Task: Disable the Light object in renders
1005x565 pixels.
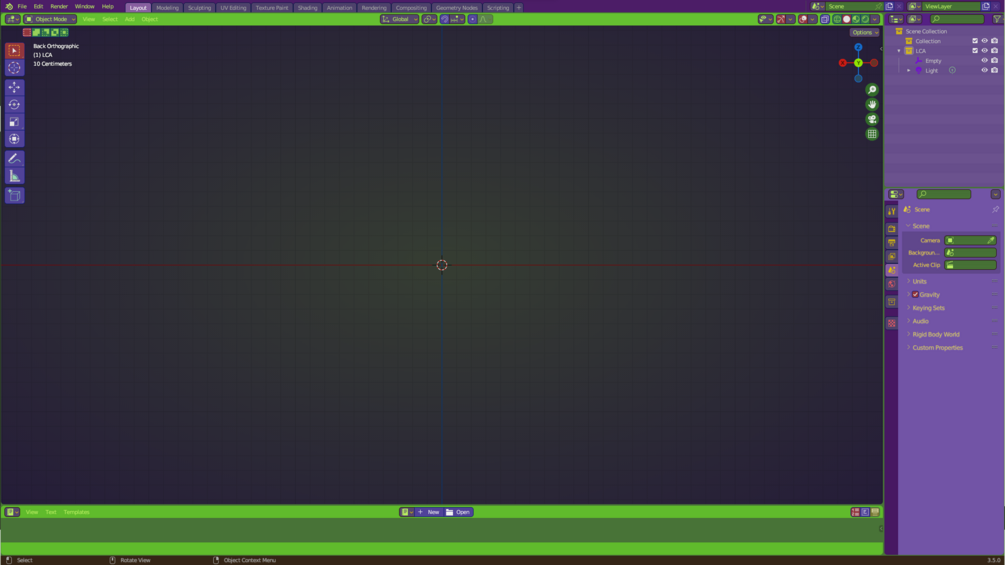Action: tap(994, 70)
